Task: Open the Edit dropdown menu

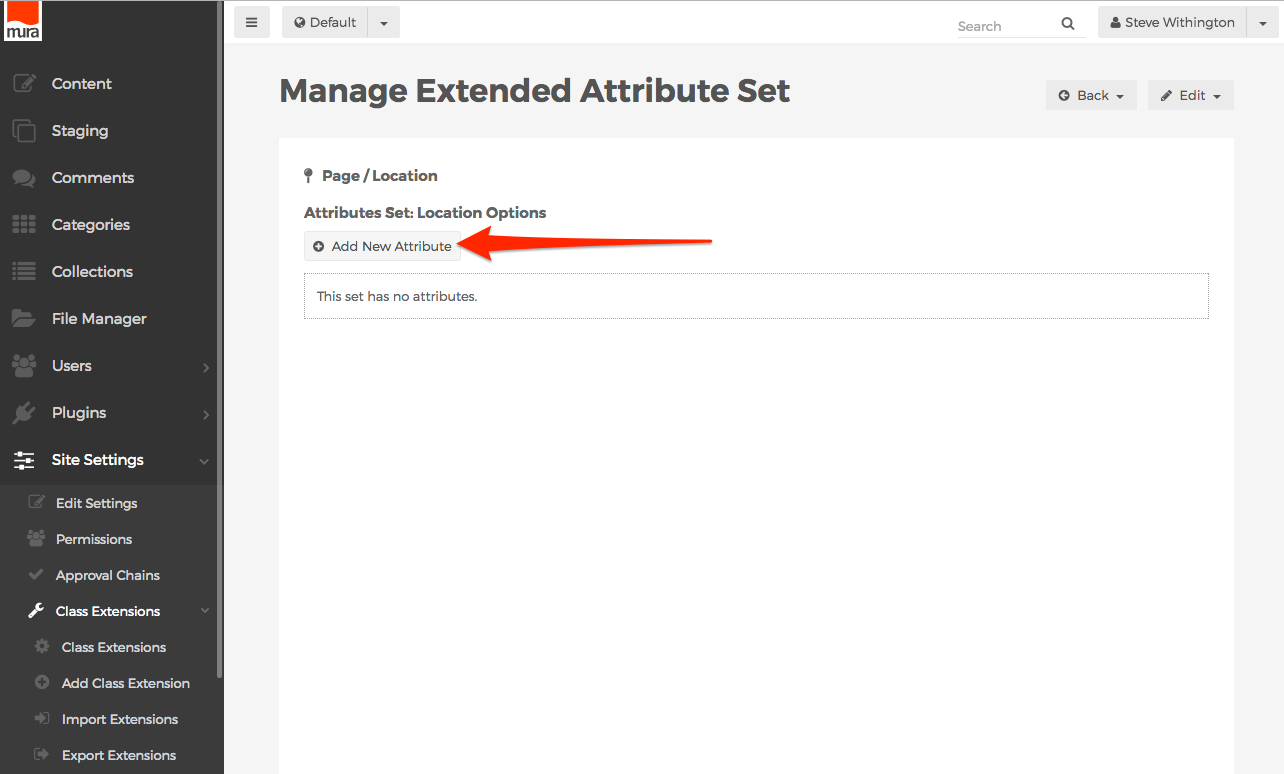Action: [x=1190, y=96]
